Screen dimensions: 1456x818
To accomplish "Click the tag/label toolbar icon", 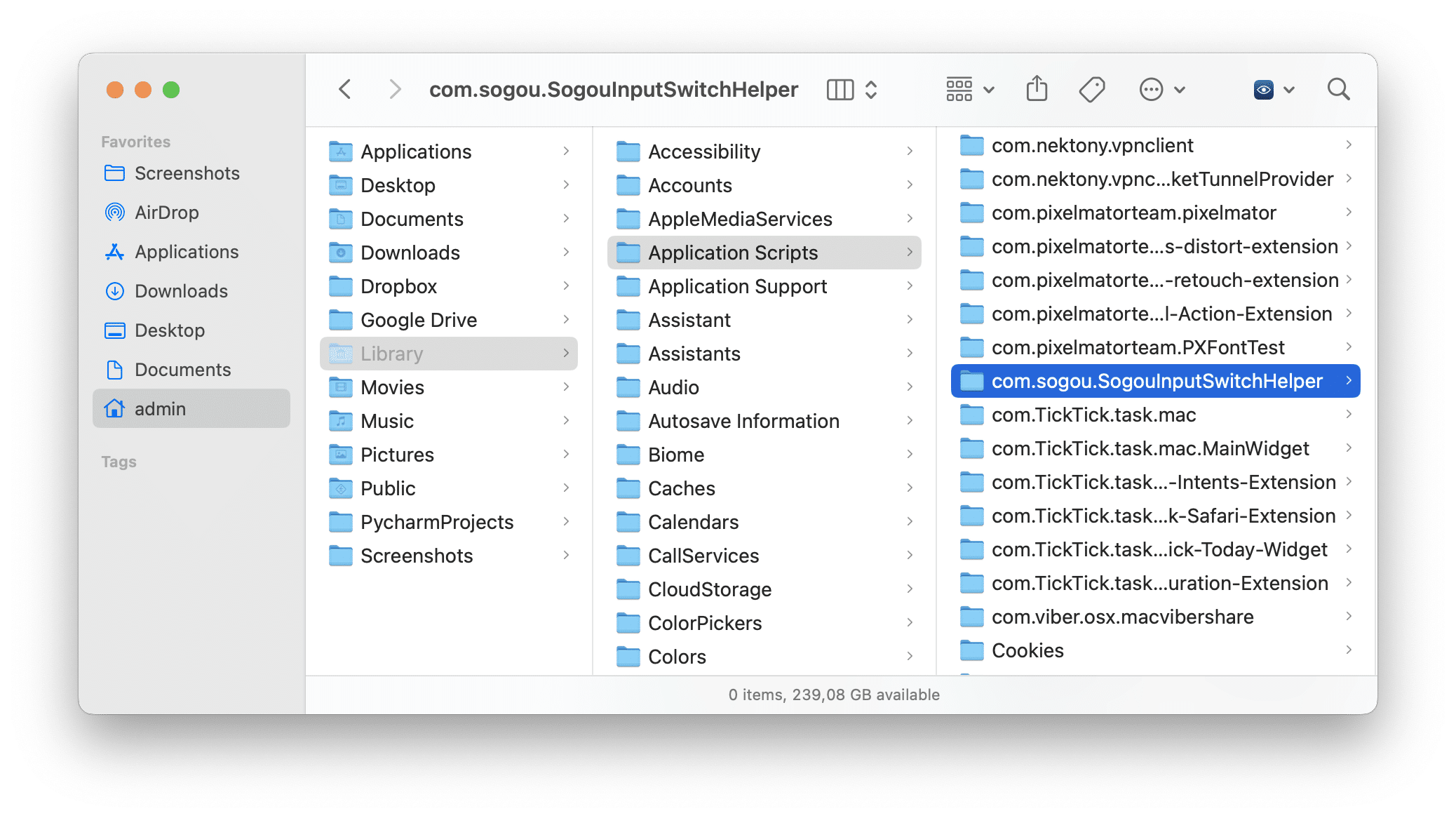I will [x=1093, y=90].
